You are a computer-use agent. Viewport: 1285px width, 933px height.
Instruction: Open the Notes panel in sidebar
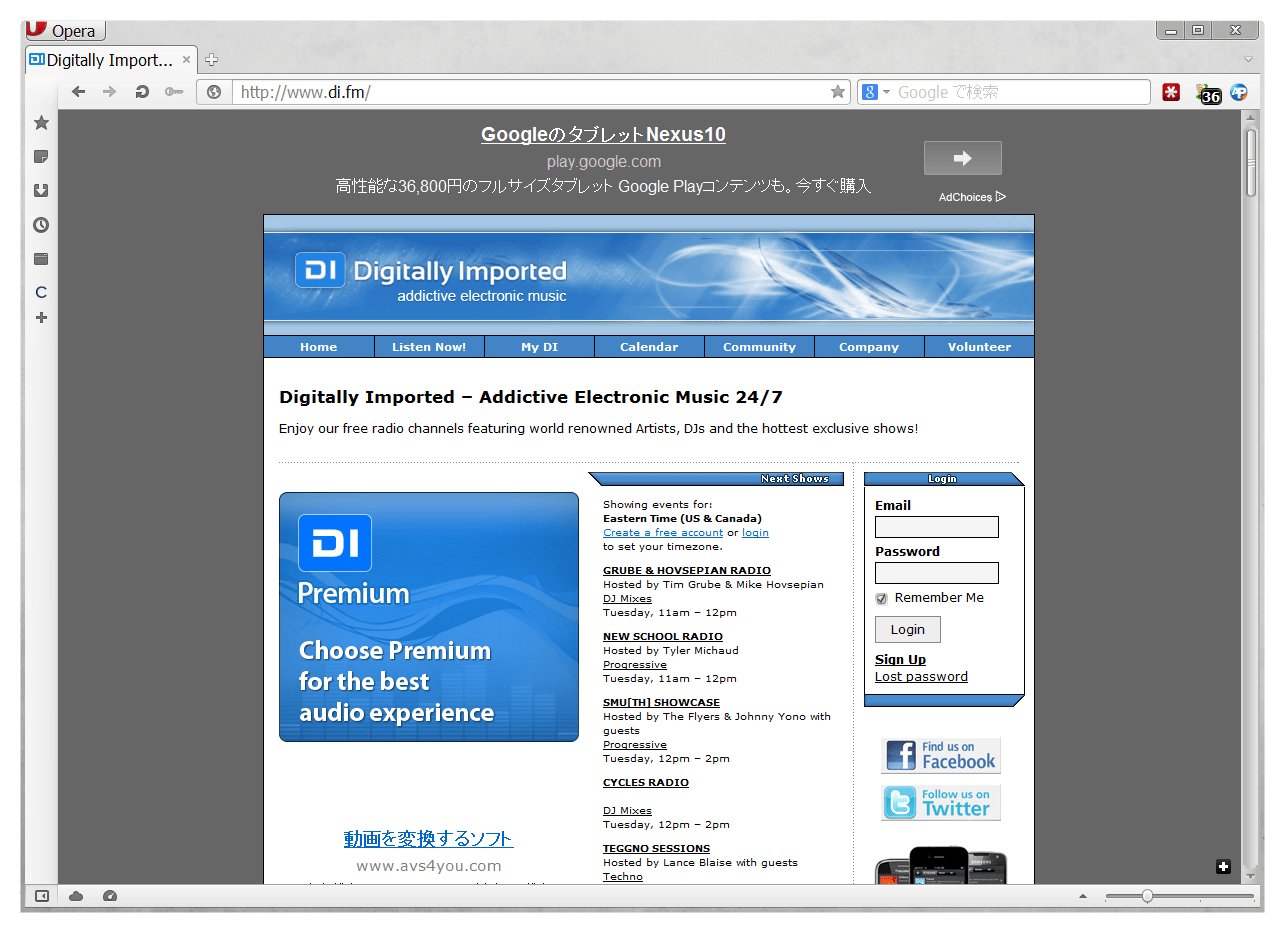(x=41, y=157)
